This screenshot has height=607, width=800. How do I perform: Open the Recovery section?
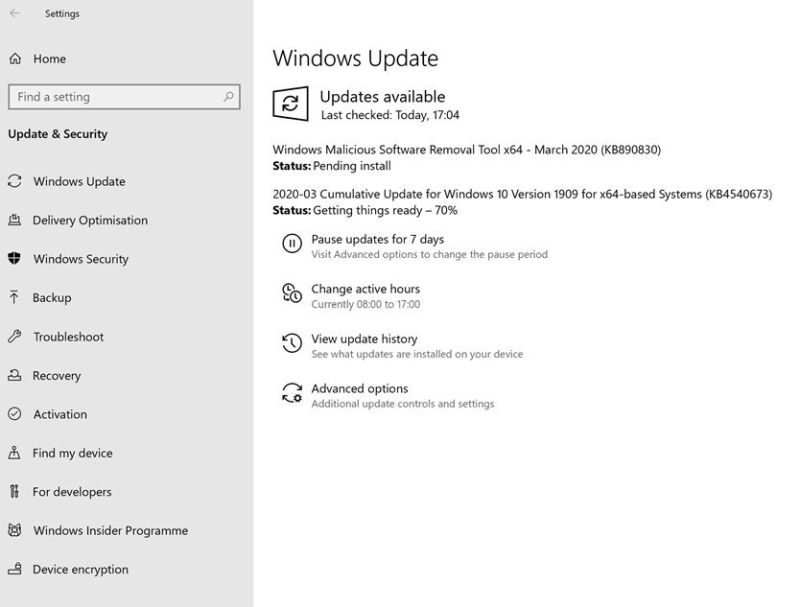[x=57, y=375]
